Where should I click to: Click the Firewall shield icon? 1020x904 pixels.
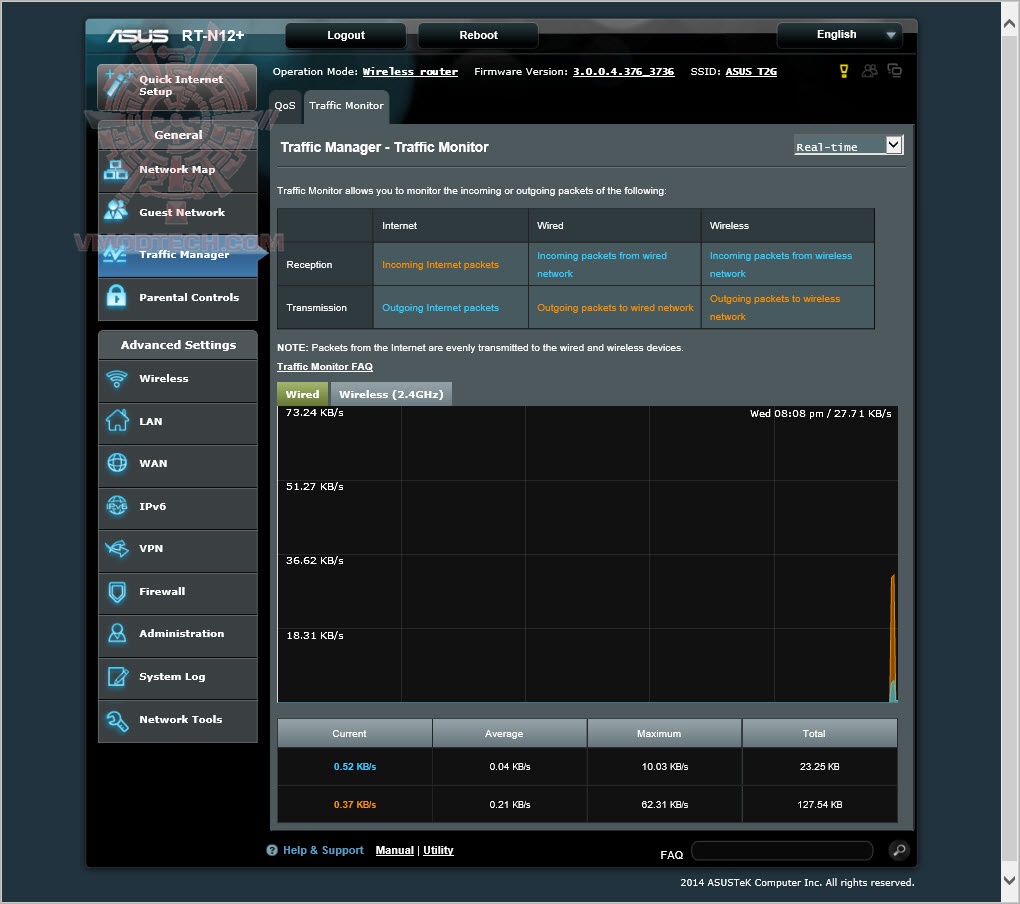[x=117, y=591]
